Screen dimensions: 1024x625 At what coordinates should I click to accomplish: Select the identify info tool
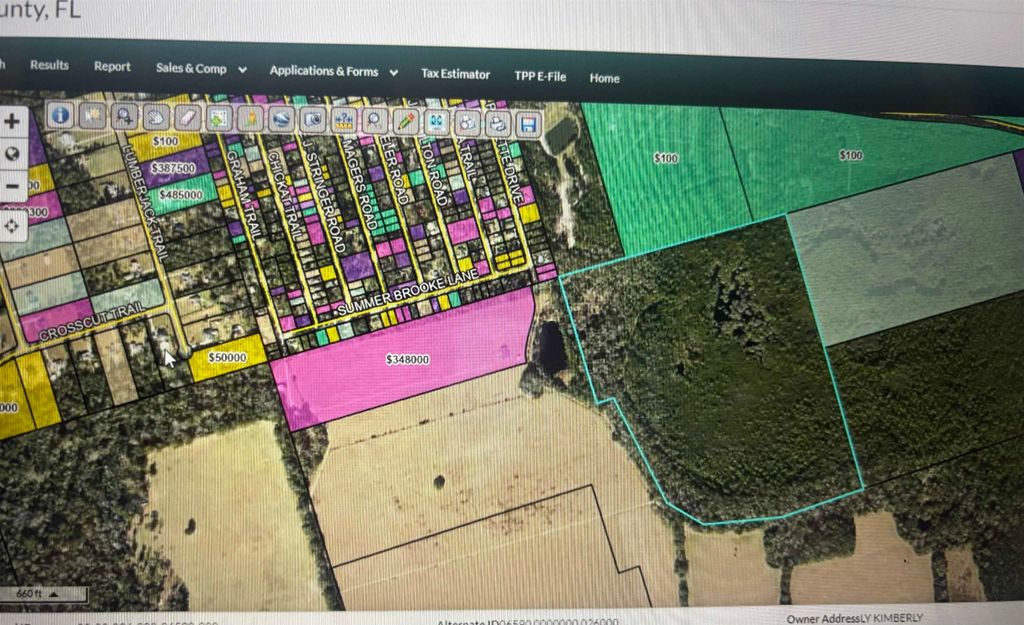60,120
